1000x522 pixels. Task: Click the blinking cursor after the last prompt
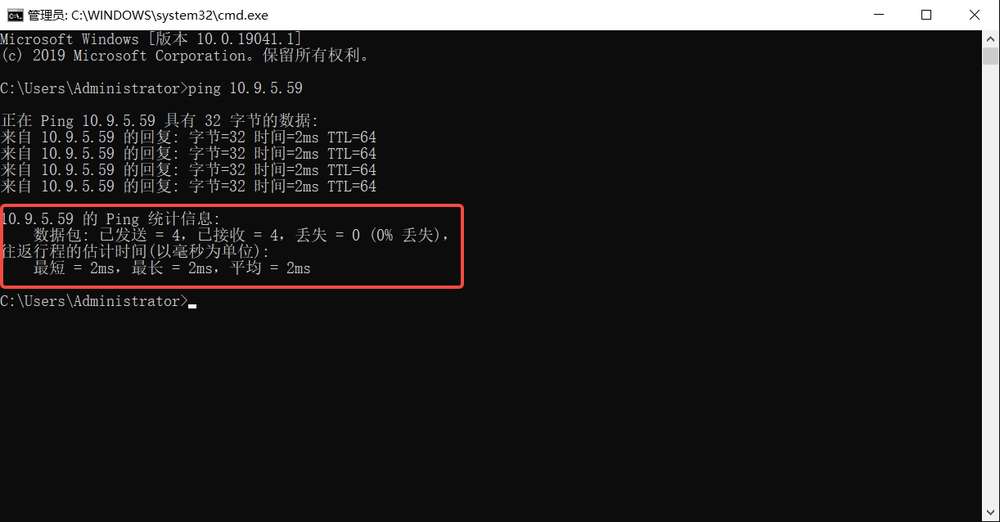pyautogui.click(x=193, y=306)
